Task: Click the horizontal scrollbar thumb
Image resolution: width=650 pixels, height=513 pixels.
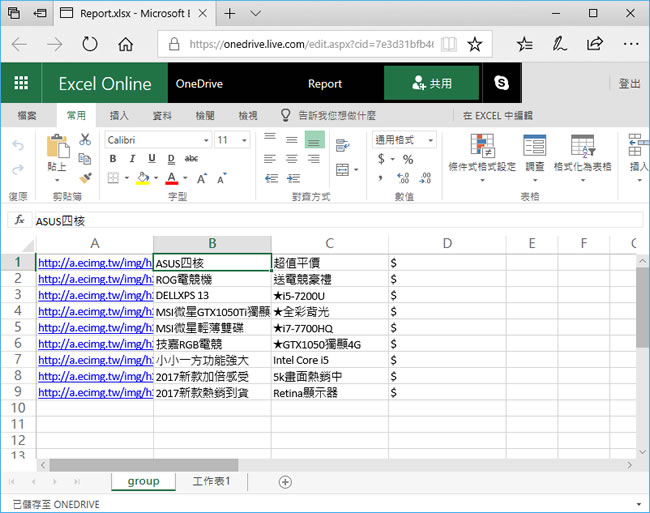Action: [144, 465]
